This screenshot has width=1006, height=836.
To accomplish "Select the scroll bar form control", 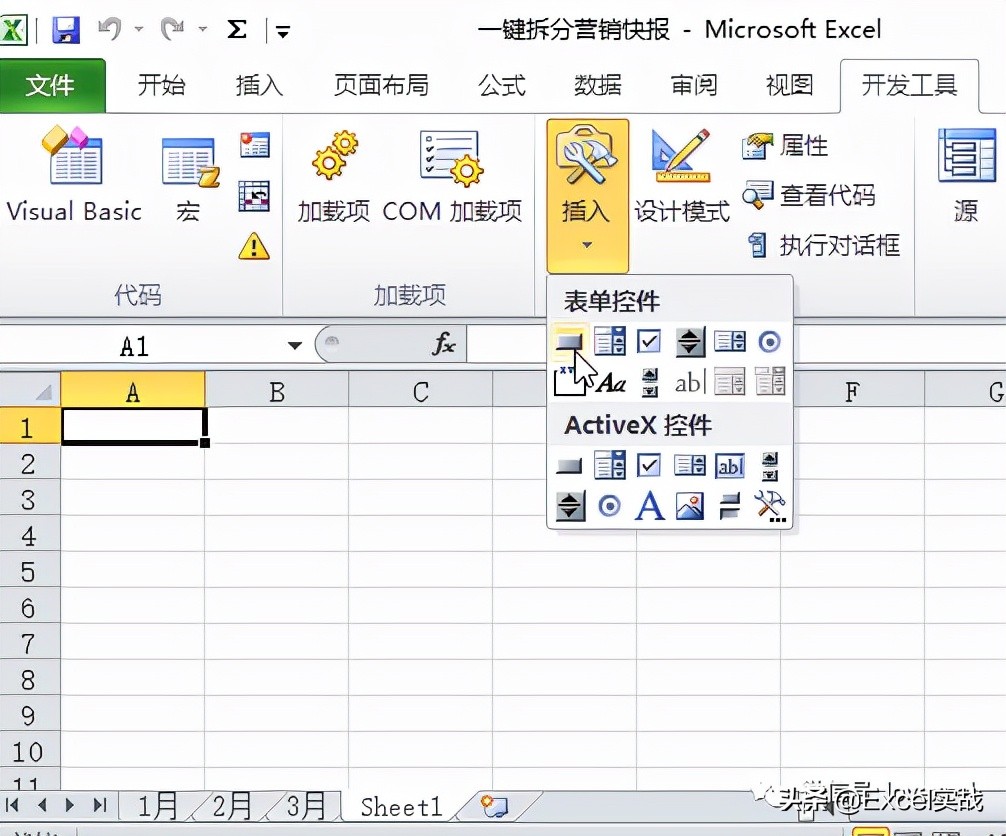I will pos(648,381).
